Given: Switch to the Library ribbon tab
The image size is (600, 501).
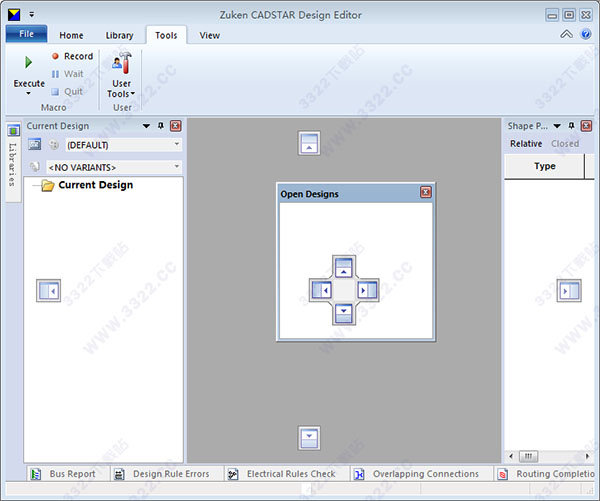Looking at the screenshot, I should [x=119, y=35].
